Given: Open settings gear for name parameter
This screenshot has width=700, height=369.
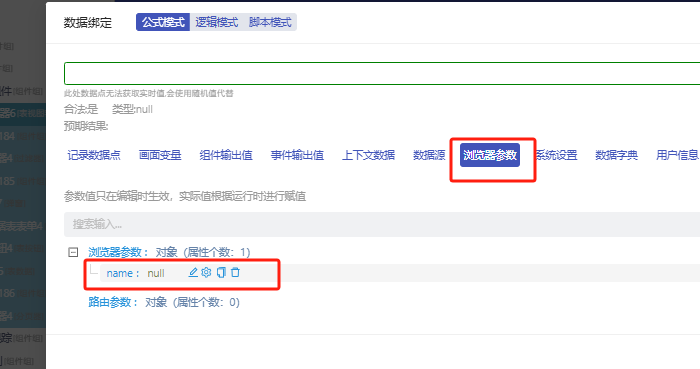Looking at the screenshot, I should 206,272.
